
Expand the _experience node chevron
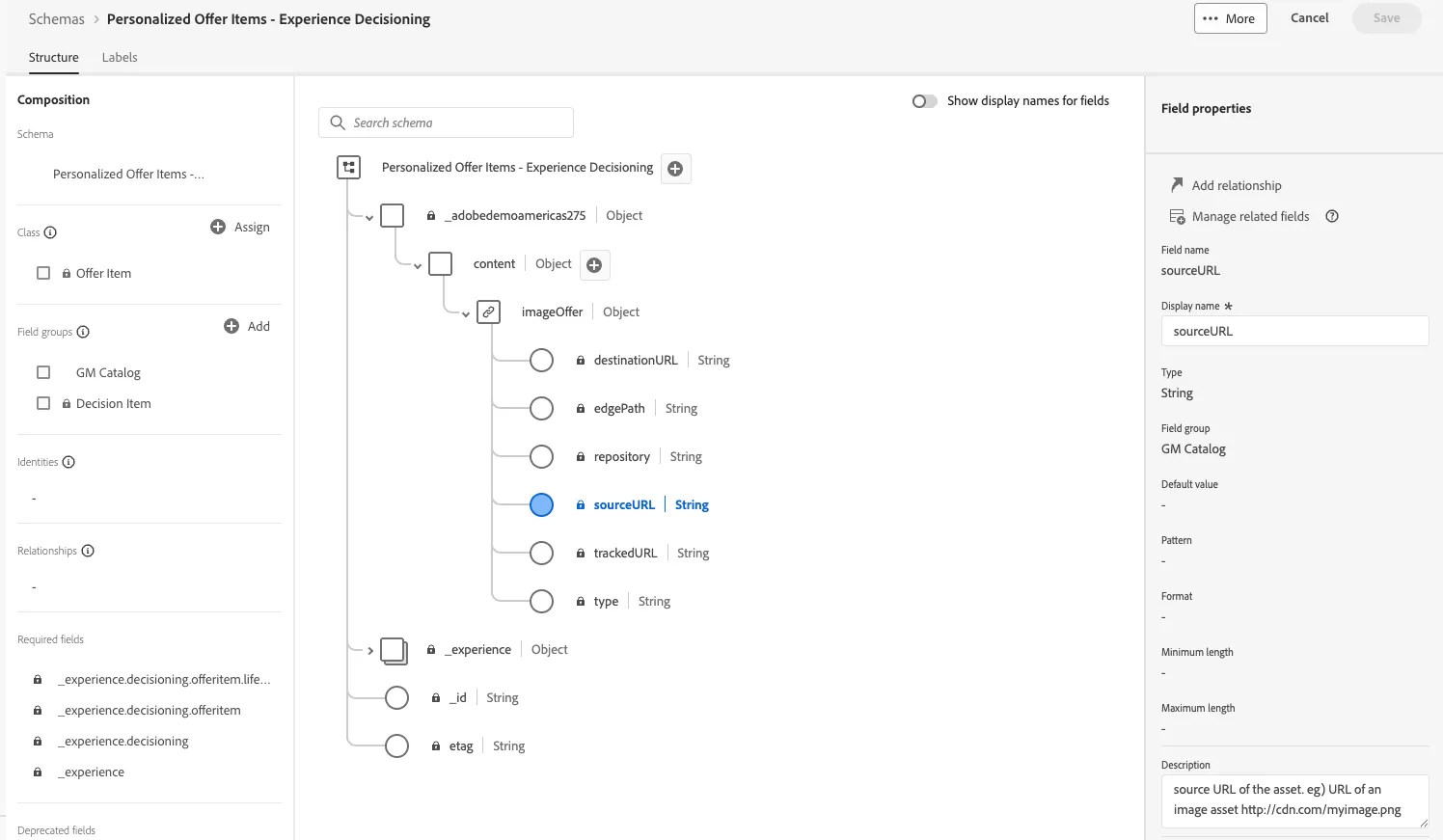tap(370, 651)
